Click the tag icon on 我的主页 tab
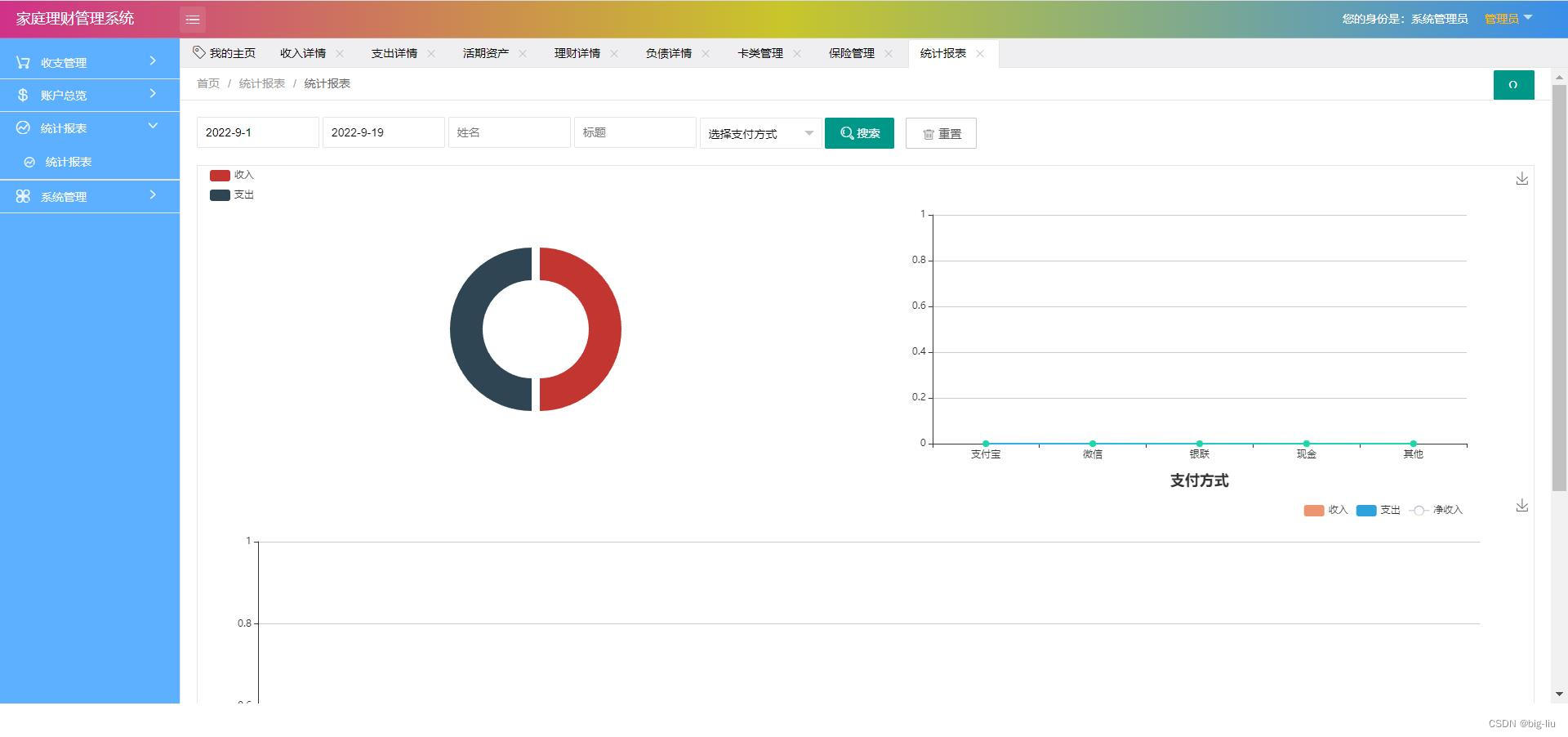The height and width of the screenshot is (737, 1568). point(198,52)
